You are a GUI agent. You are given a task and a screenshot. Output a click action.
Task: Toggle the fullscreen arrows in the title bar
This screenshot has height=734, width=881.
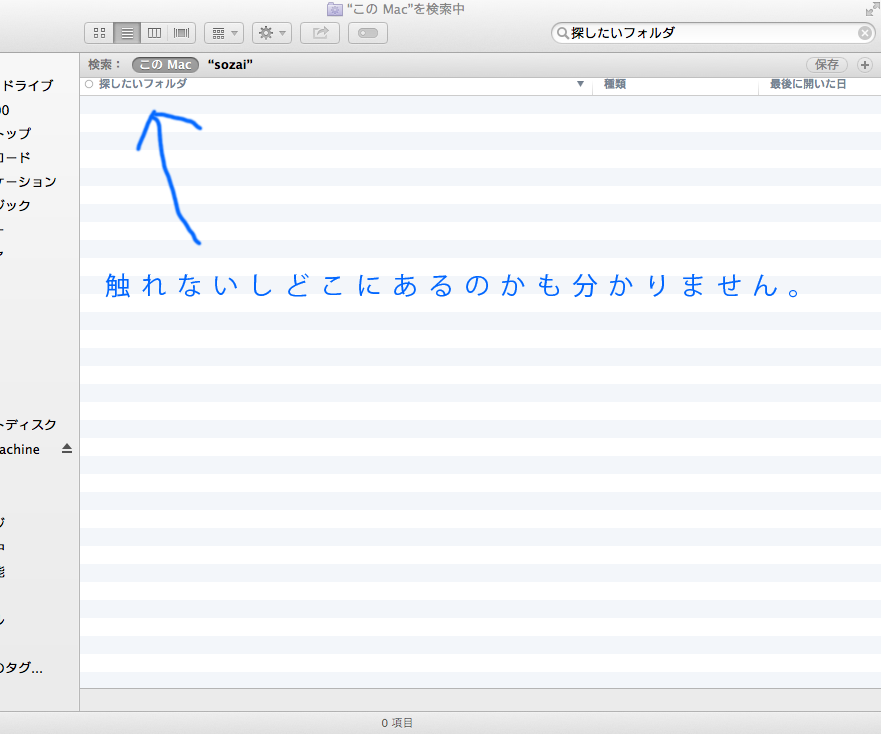click(x=871, y=9)
